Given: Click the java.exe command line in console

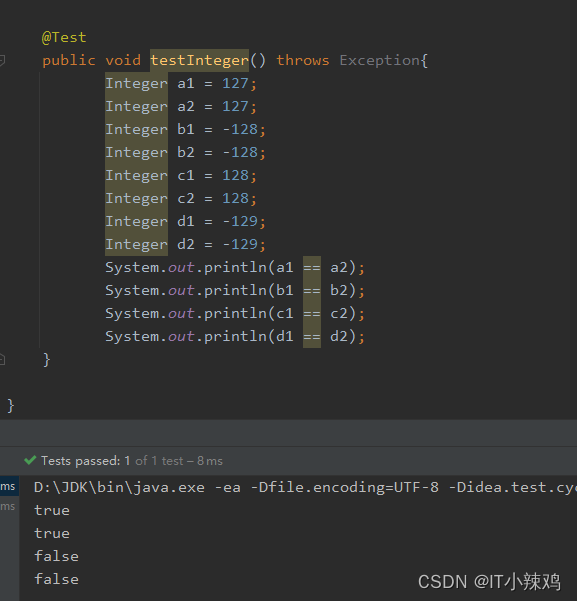Looking at the screenshot, I should point(305,488).
